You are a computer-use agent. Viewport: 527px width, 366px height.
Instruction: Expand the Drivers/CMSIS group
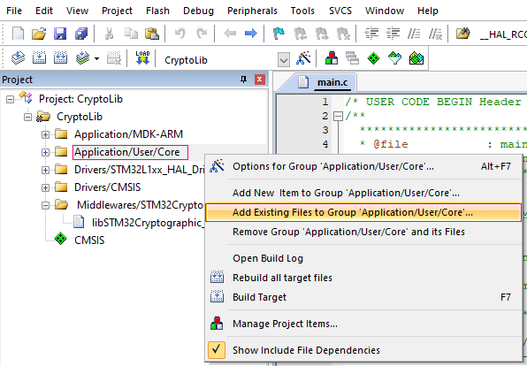[x=45, y=188]
